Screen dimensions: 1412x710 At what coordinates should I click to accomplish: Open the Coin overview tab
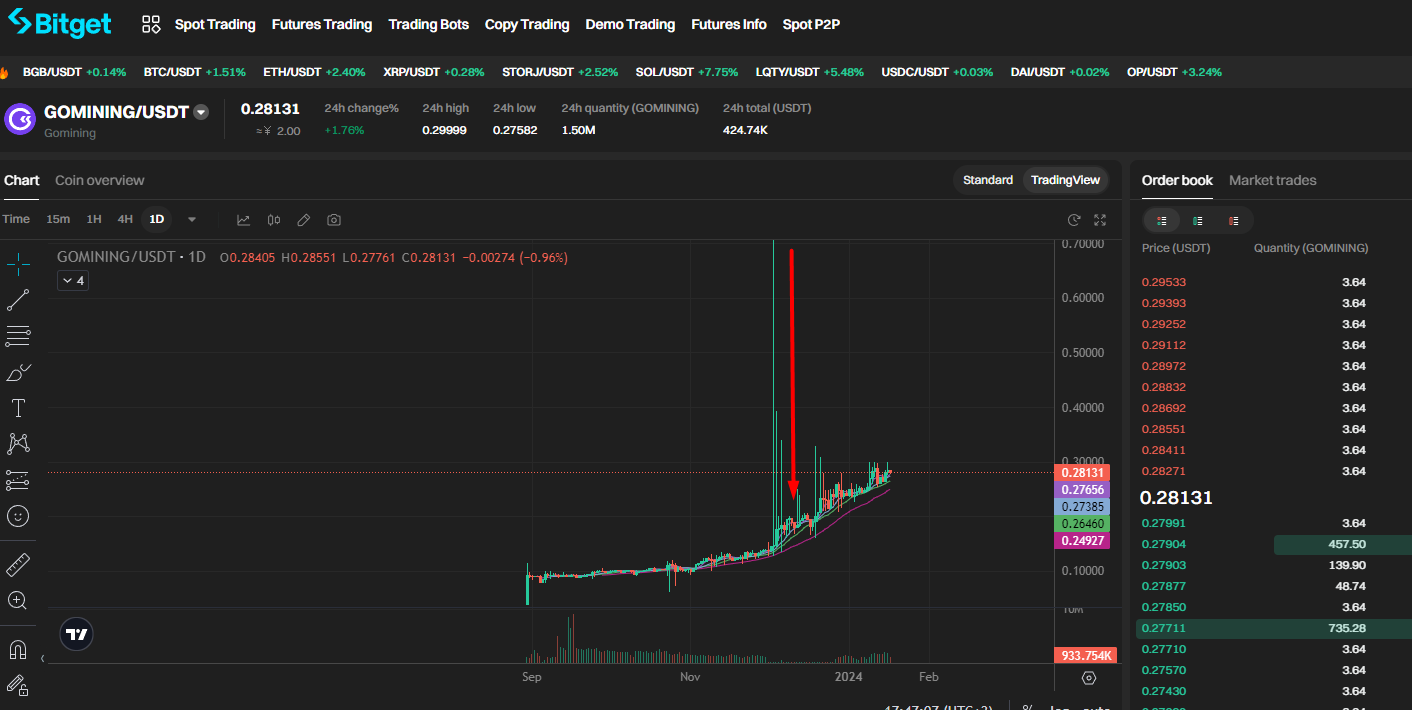click(x=99, y=180)
